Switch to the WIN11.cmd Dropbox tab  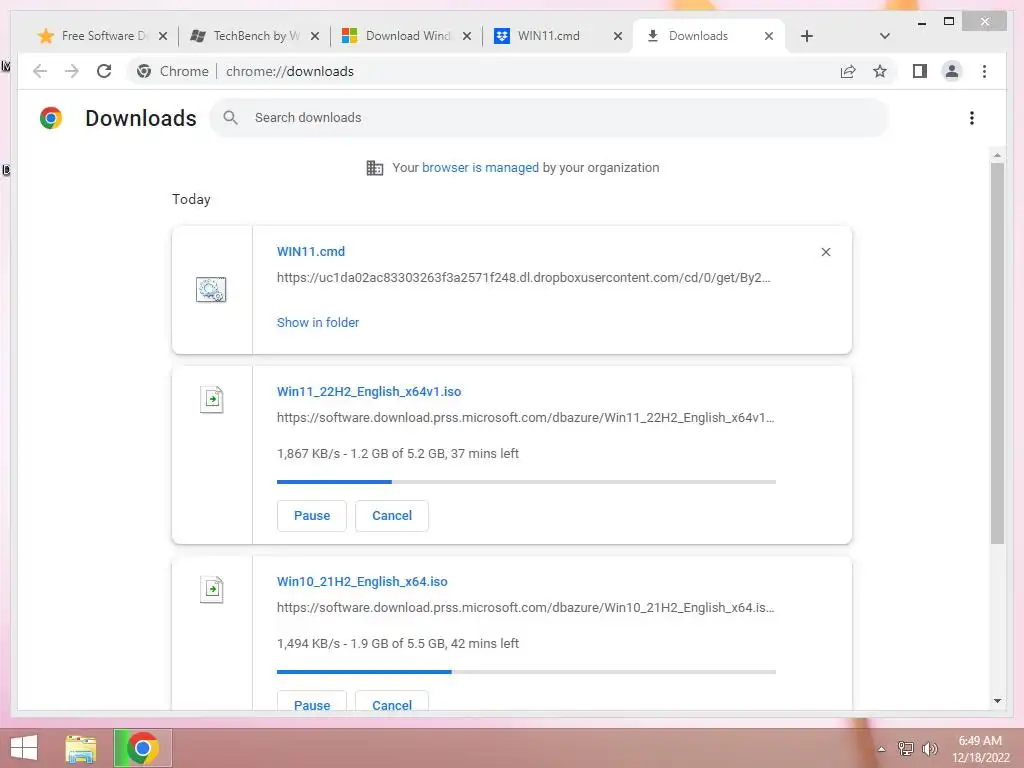coord(548,36)
